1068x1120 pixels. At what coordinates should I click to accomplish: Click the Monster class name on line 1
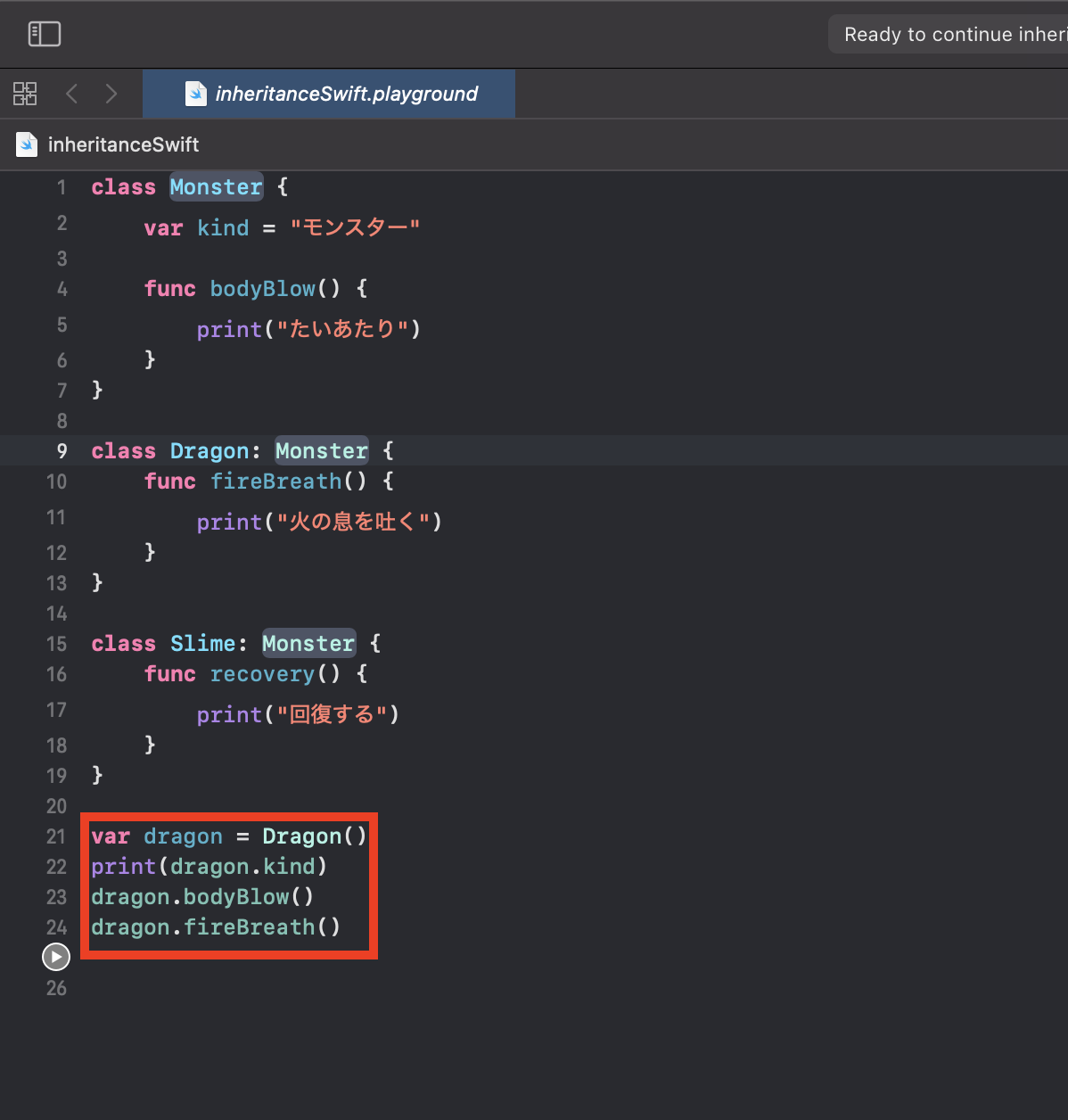(x=217, y=187)
